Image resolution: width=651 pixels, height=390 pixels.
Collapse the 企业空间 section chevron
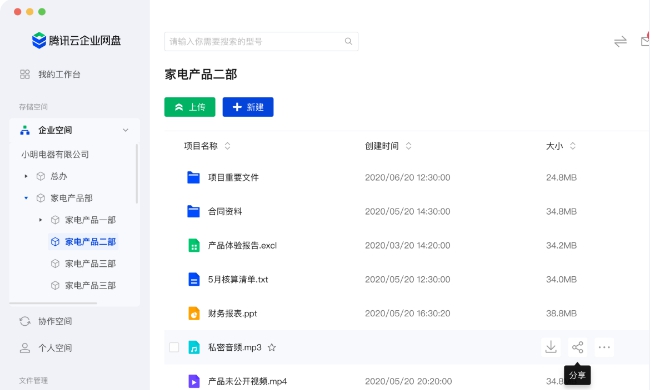click(125, 130)
